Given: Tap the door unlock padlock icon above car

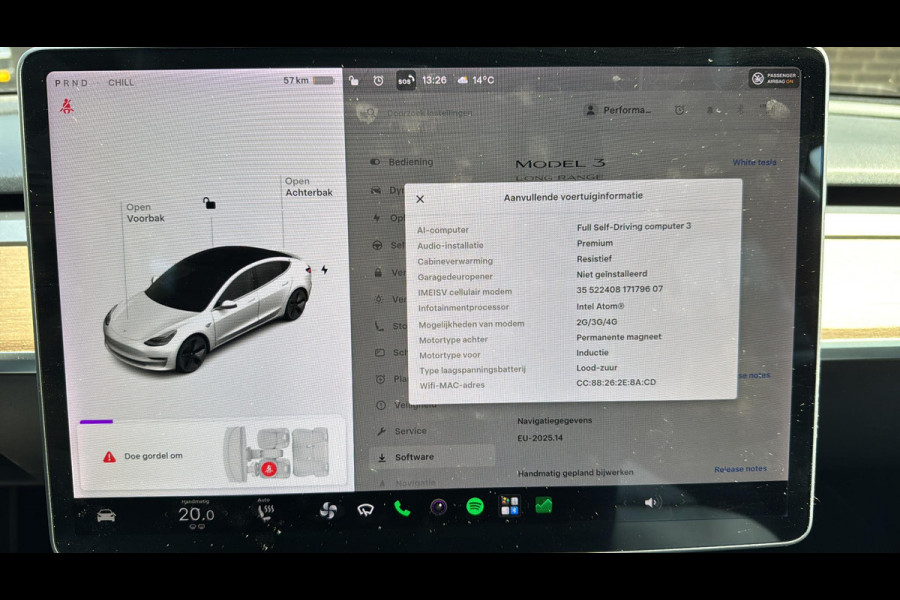Looking at the screenshot, I should 210,203.
